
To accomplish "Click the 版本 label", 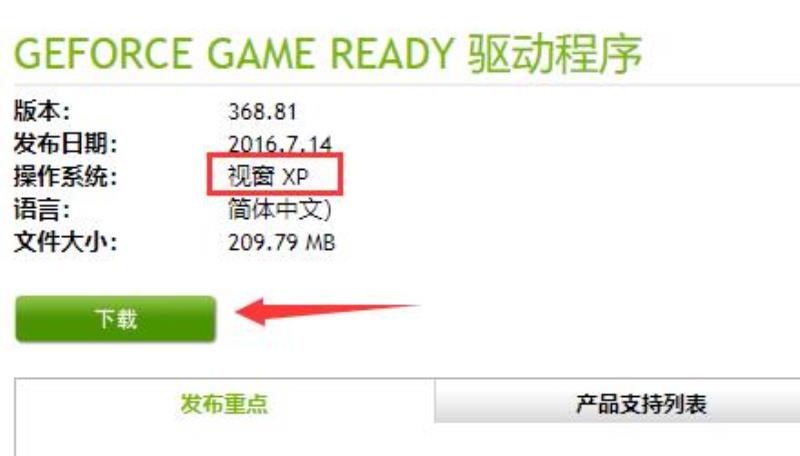I will coord(42,111).
